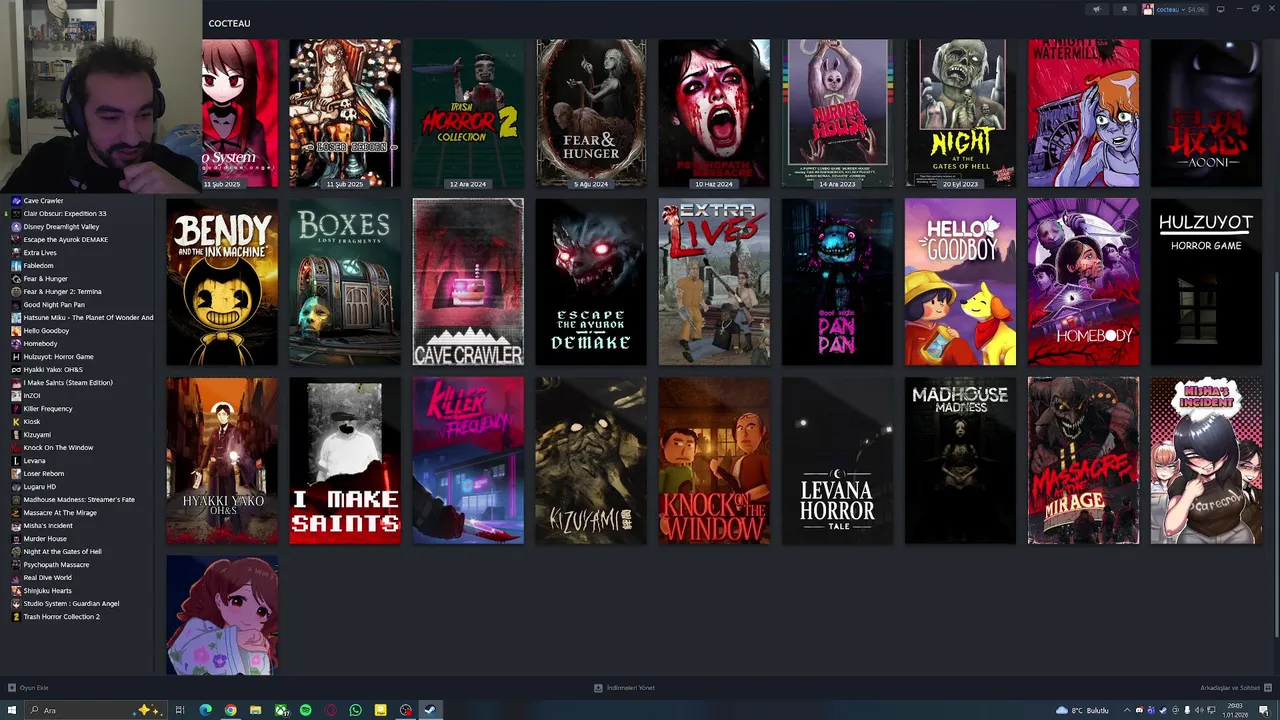Open Bendy and the Ink Machine cover
Viewport: 1280px width, 720px height.
(x=222, y=282)
